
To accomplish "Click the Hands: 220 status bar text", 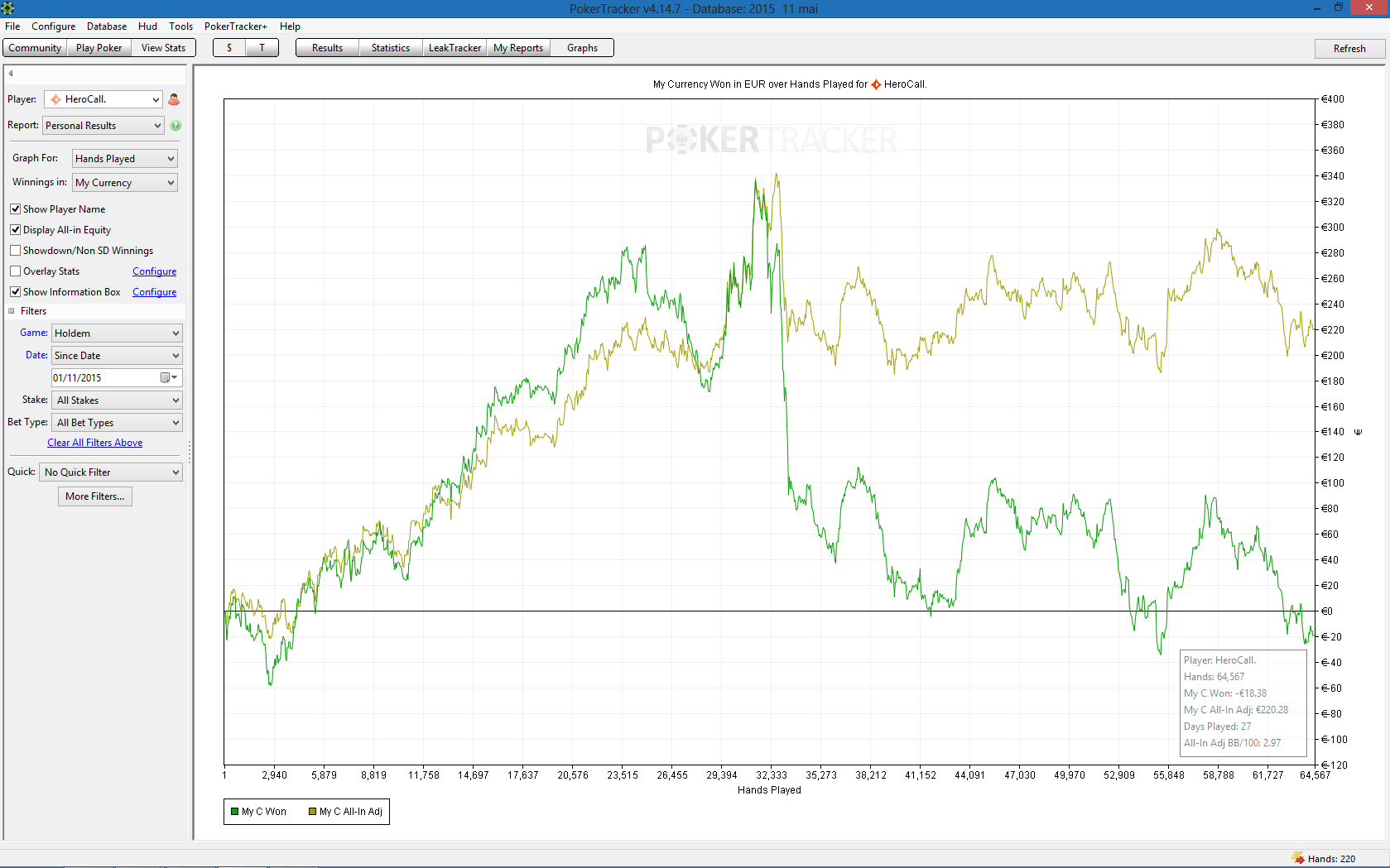I will pos(1331,859).
